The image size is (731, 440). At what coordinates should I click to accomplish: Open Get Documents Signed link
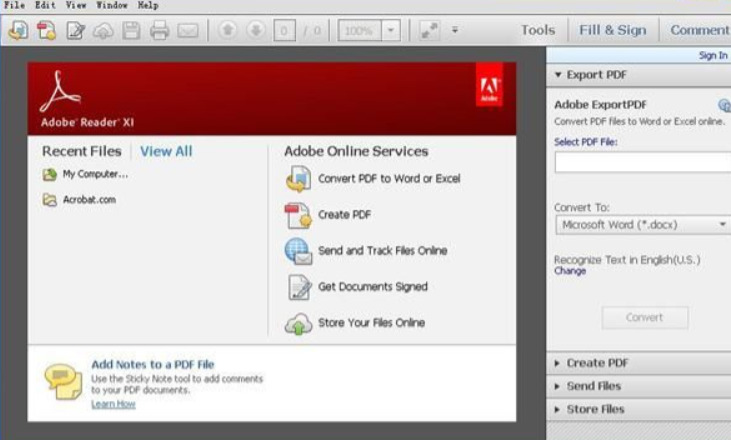[x=373, y=287]
